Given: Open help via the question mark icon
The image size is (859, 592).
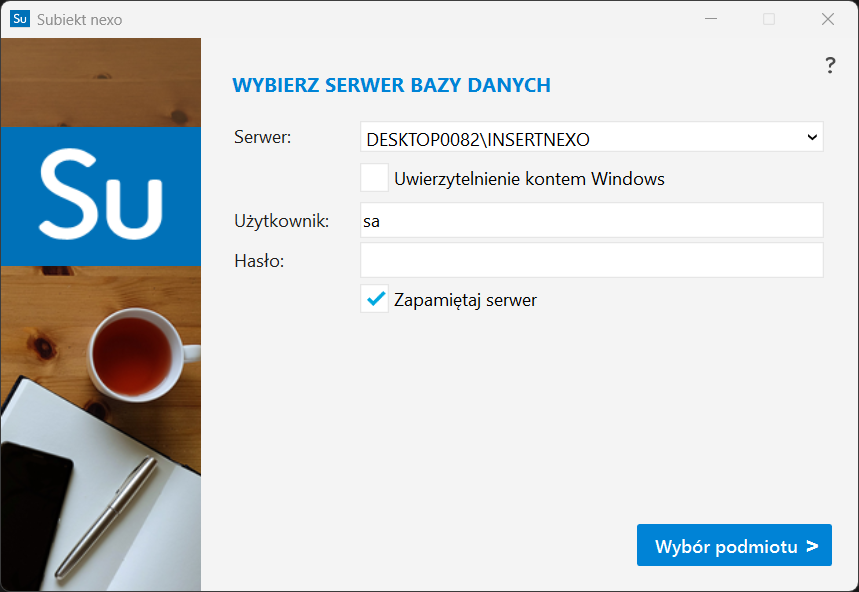Looking at the screenshot, I should point(830,65).
